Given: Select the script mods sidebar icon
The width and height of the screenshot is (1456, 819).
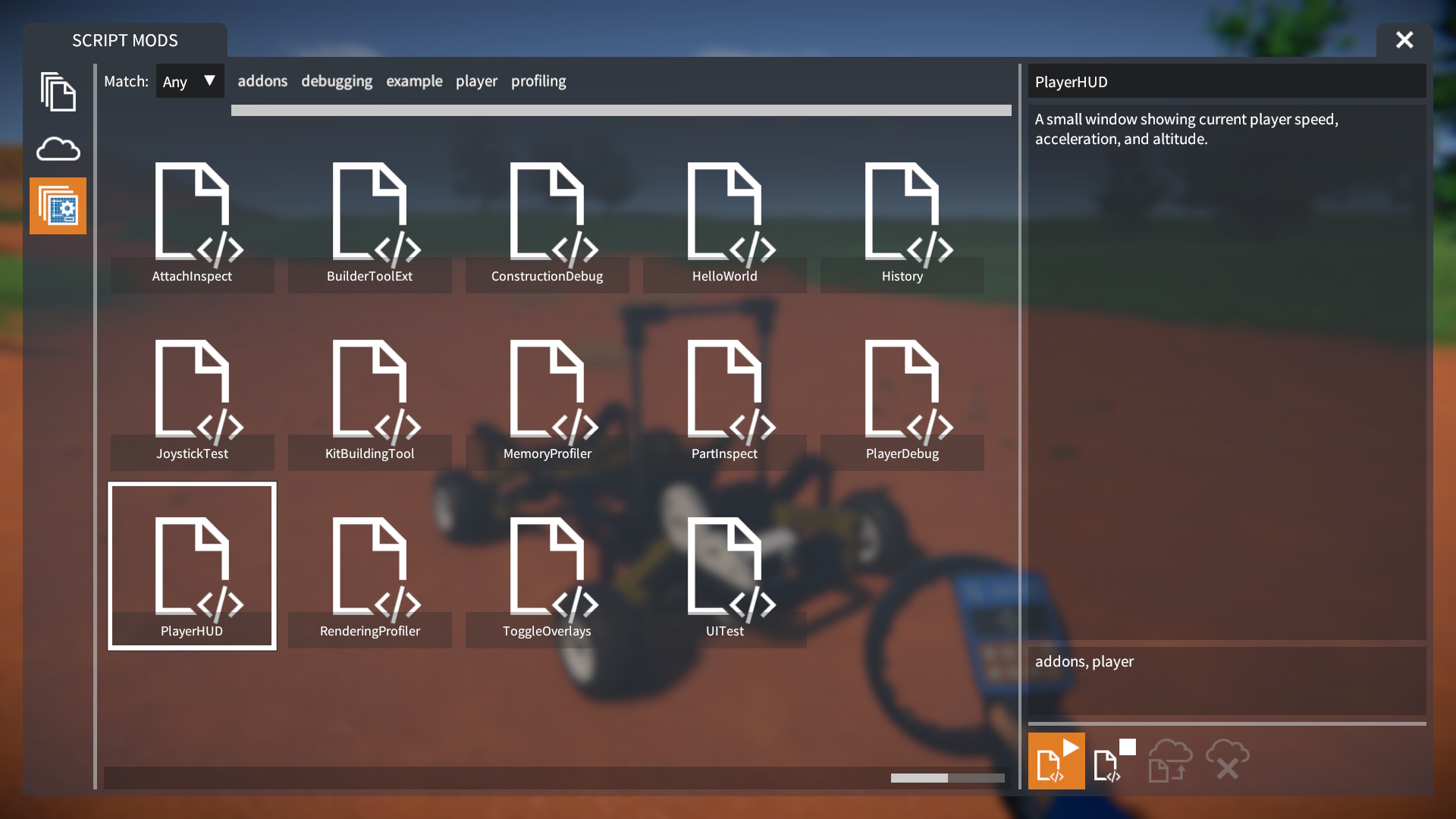Looking at the screenshot, I should 58,206.
